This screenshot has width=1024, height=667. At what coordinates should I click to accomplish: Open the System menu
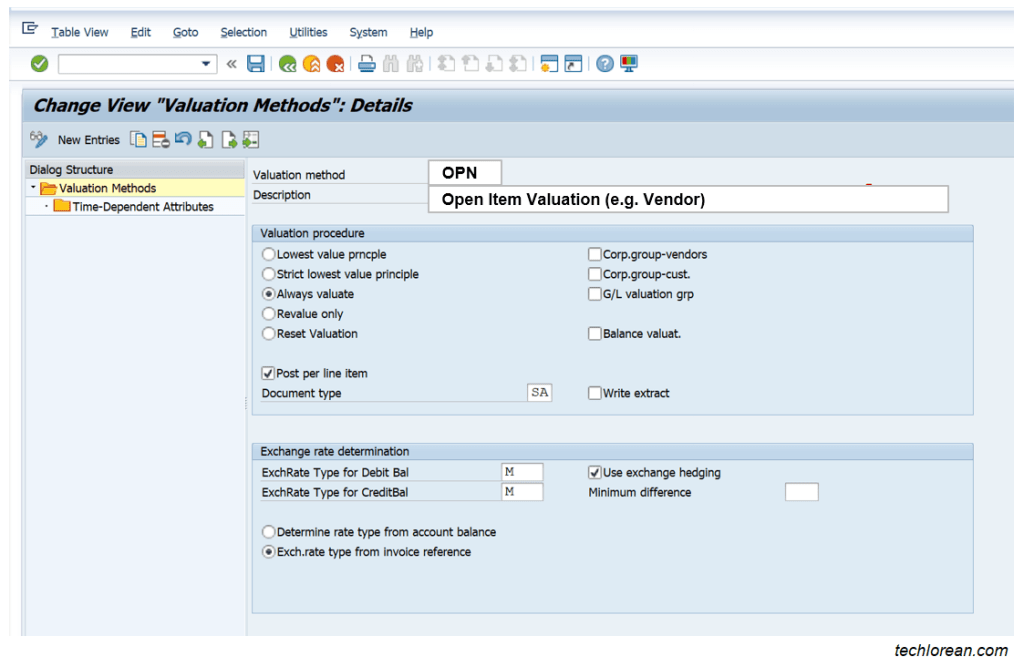[368, 31]
